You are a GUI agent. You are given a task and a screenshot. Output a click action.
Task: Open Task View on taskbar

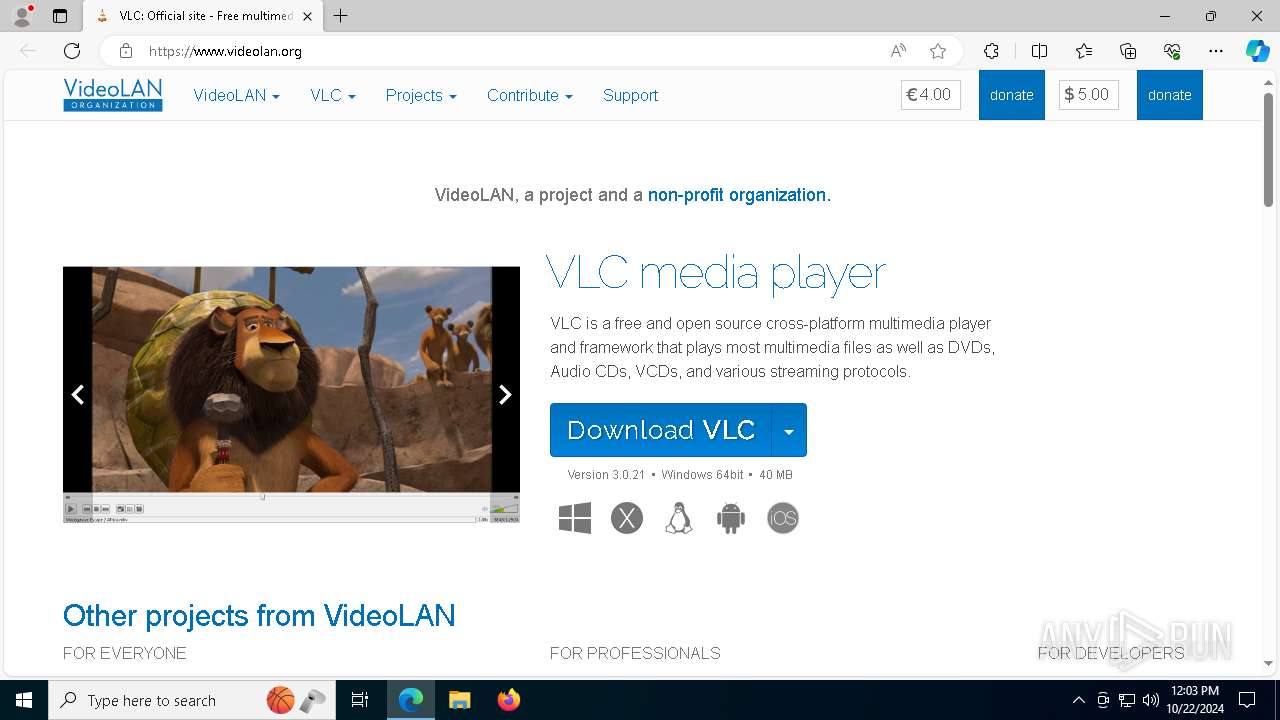pyautogui.click(x=360, y=700)
